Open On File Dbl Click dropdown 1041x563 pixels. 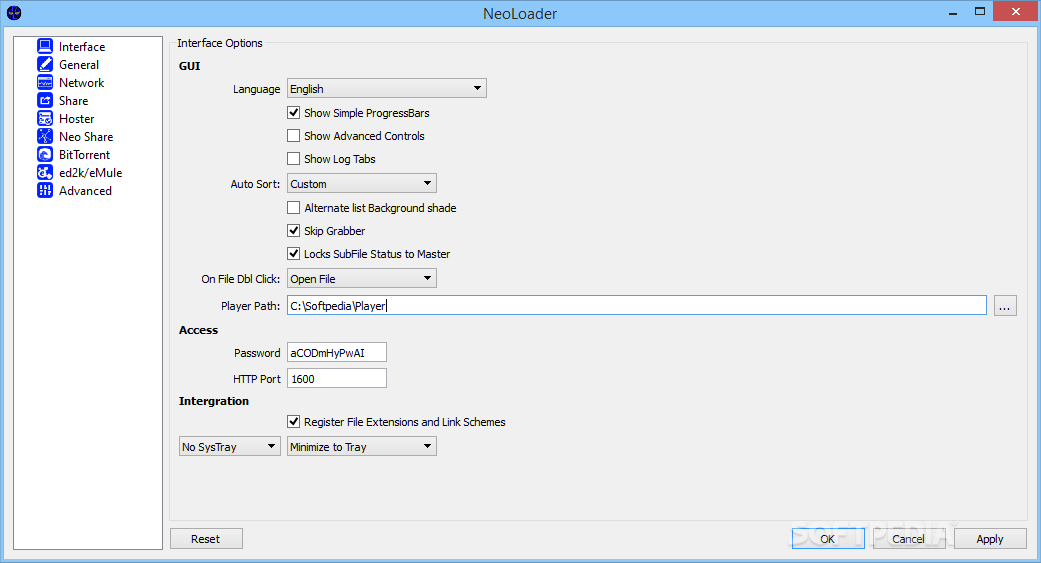tap(362, 278)
